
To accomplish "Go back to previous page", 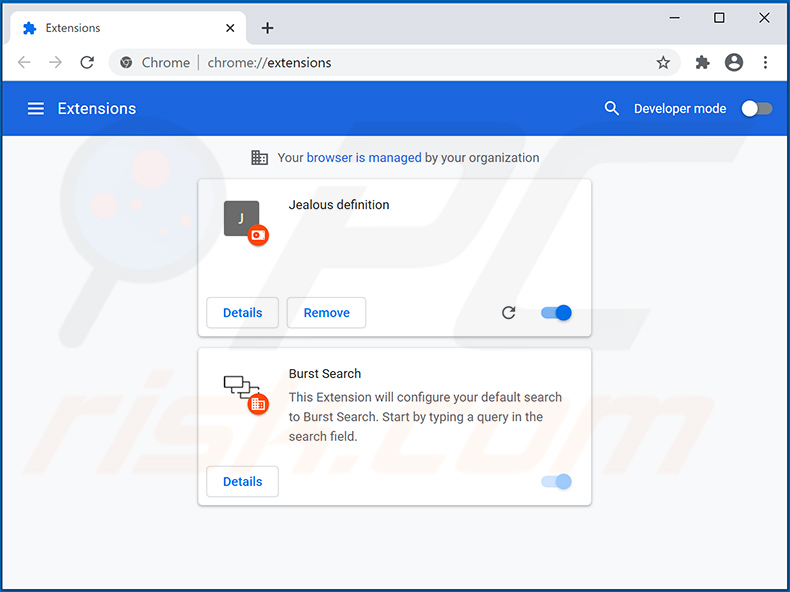I will tap(24, 62).
